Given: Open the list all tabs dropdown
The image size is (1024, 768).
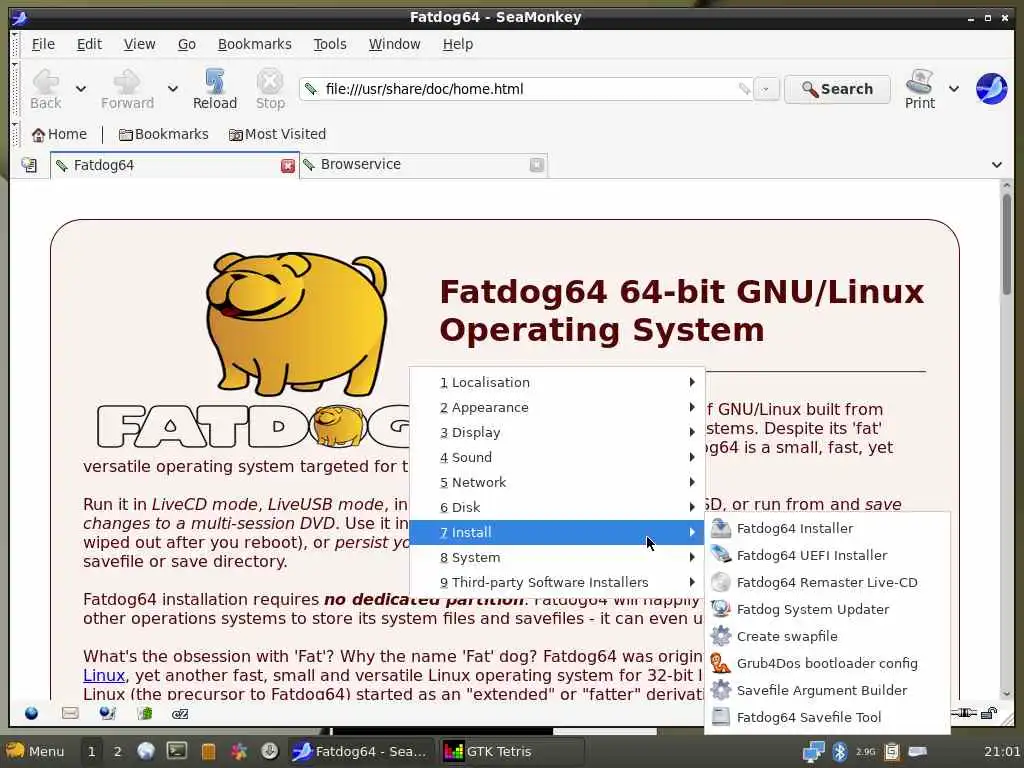Looking at the screenshot, I should coord(997,165).
